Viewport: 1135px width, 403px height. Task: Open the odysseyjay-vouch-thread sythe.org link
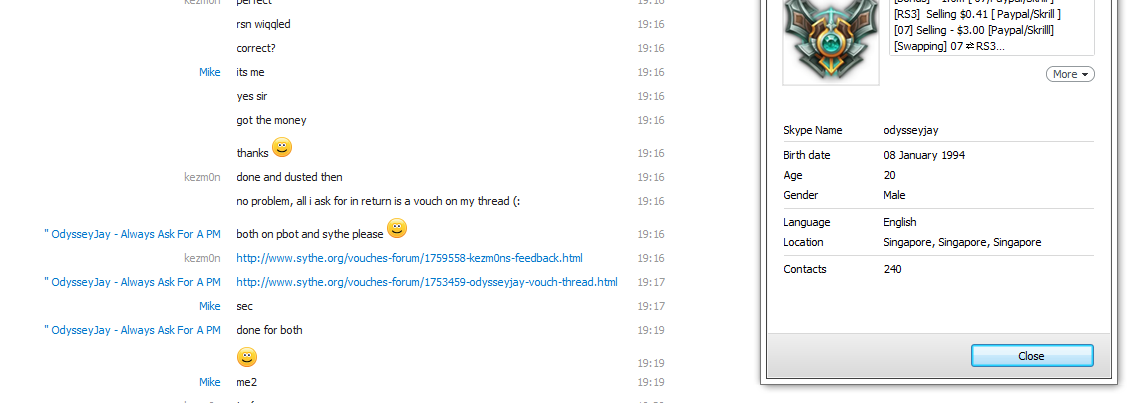click(x=427, y=282)
